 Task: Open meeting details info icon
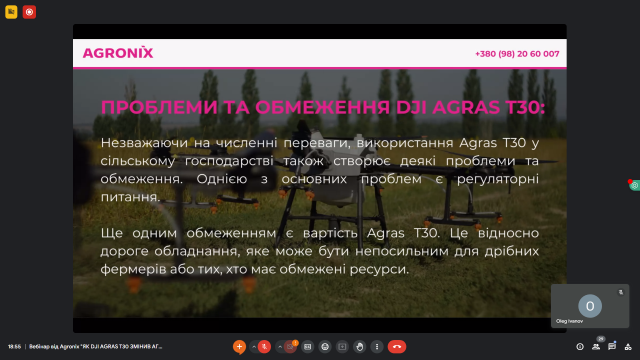click(x=580, y=347)
